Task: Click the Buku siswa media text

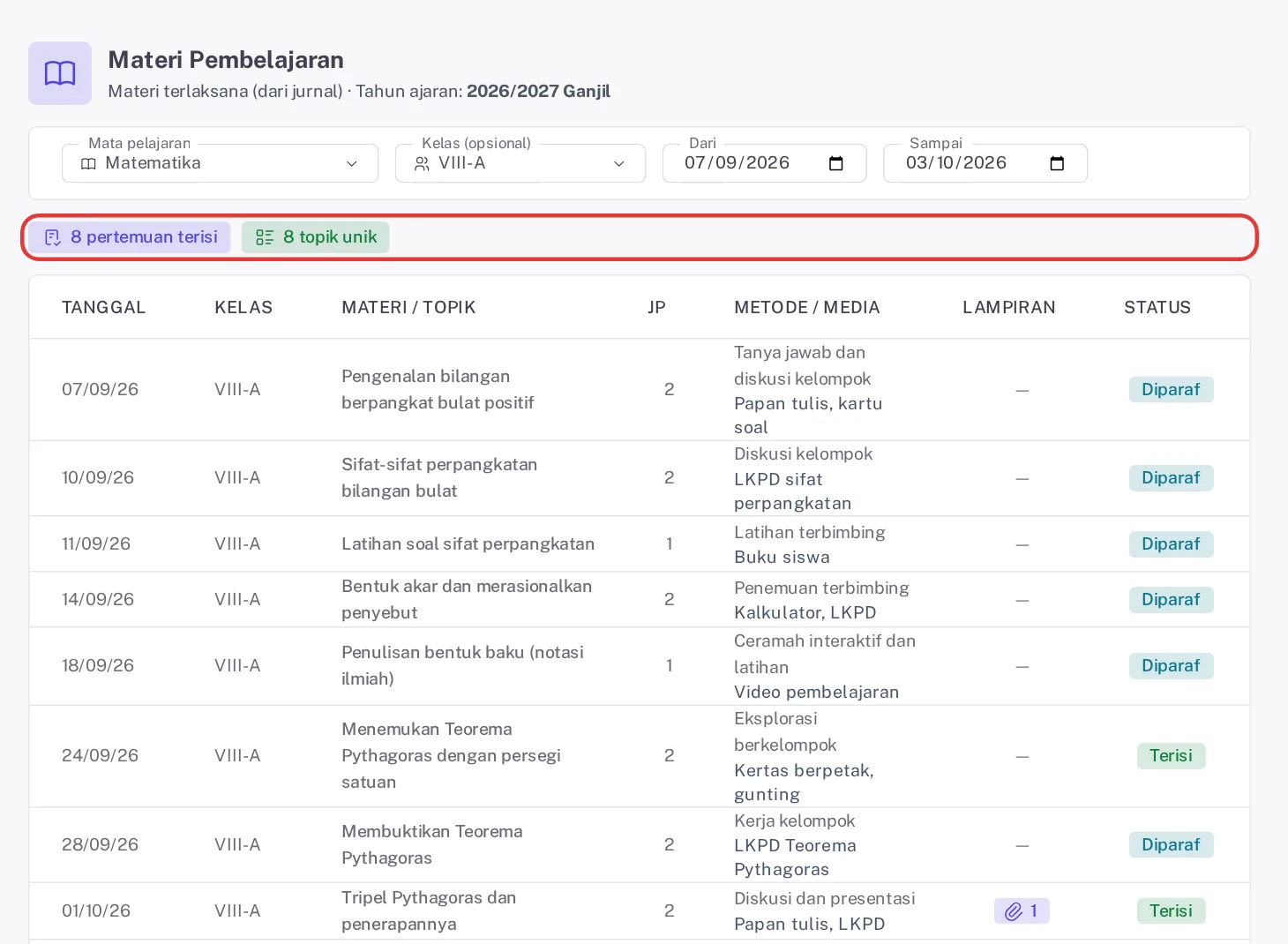Action: point(782,557)
